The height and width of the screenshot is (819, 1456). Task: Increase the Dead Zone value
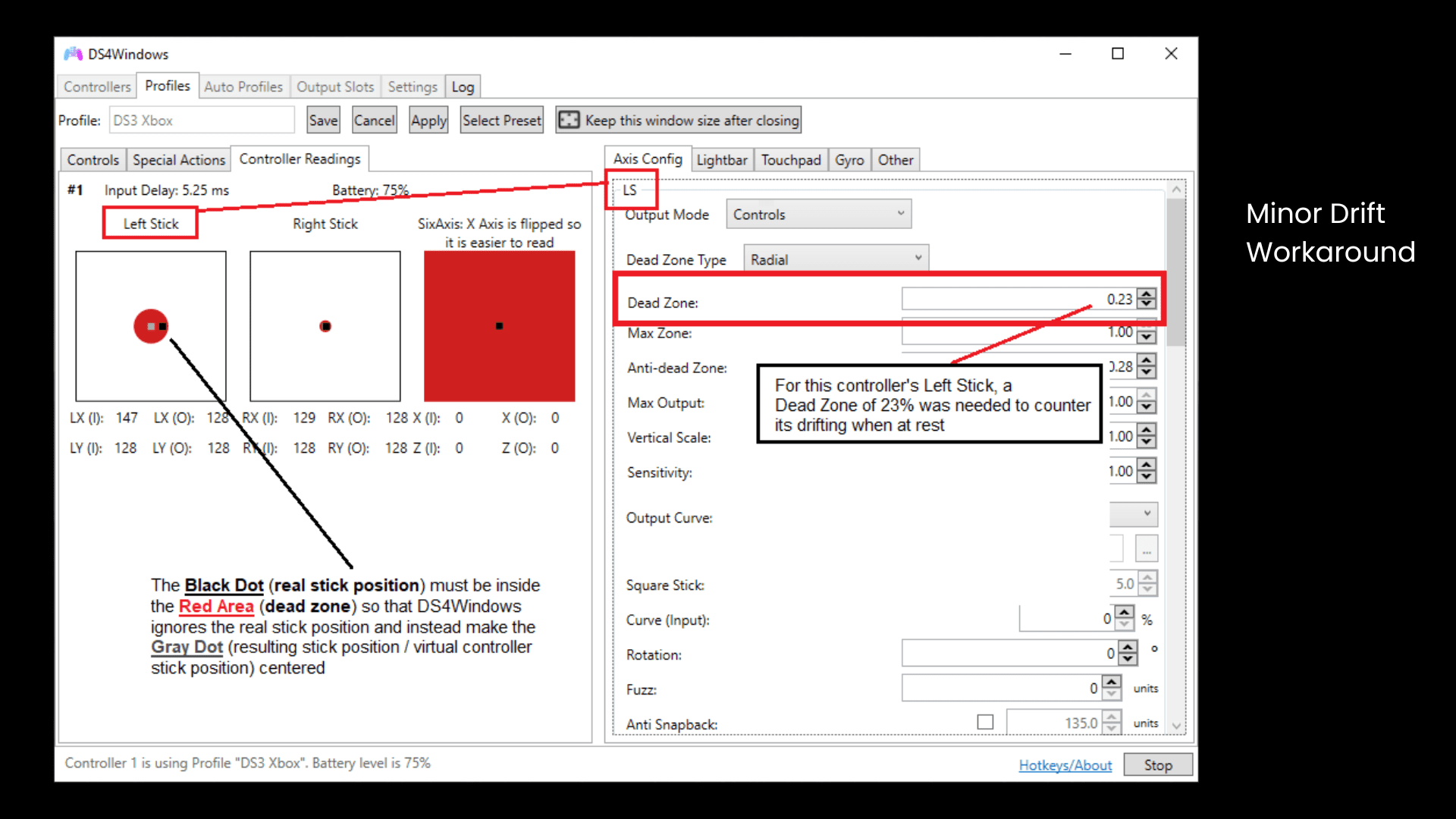coord(1147,293)
